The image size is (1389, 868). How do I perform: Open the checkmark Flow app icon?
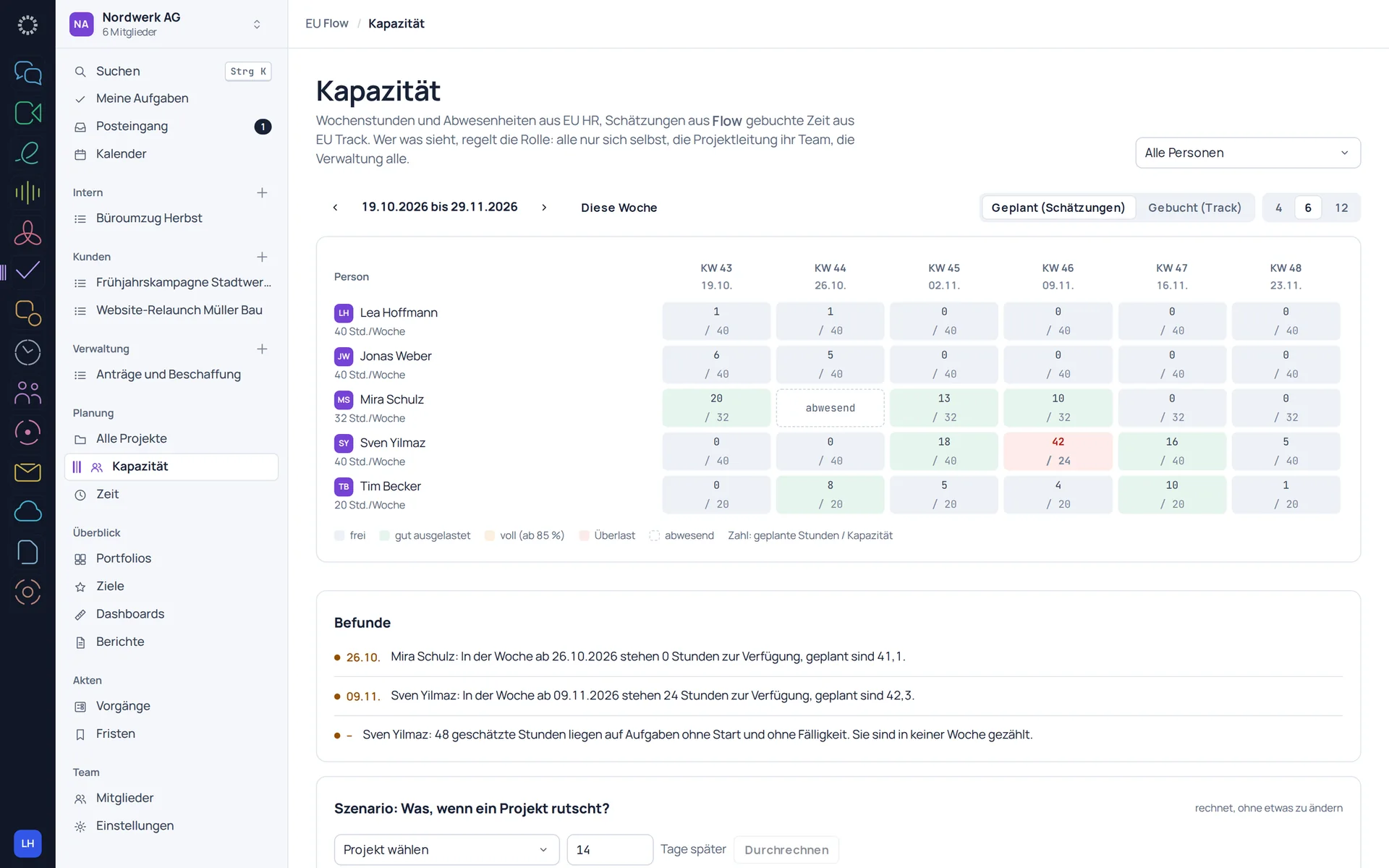pyautogui.click(x=27, y=271)
